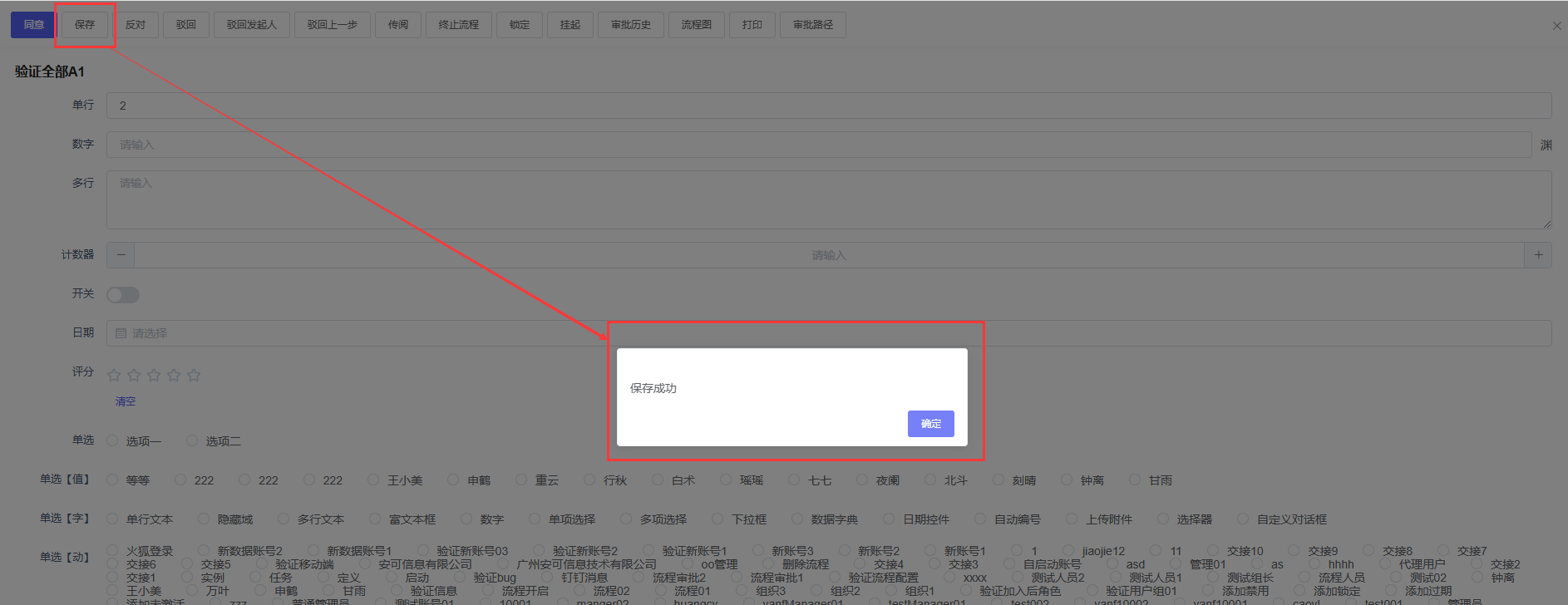Click the fifth rating star

point(194,375)
